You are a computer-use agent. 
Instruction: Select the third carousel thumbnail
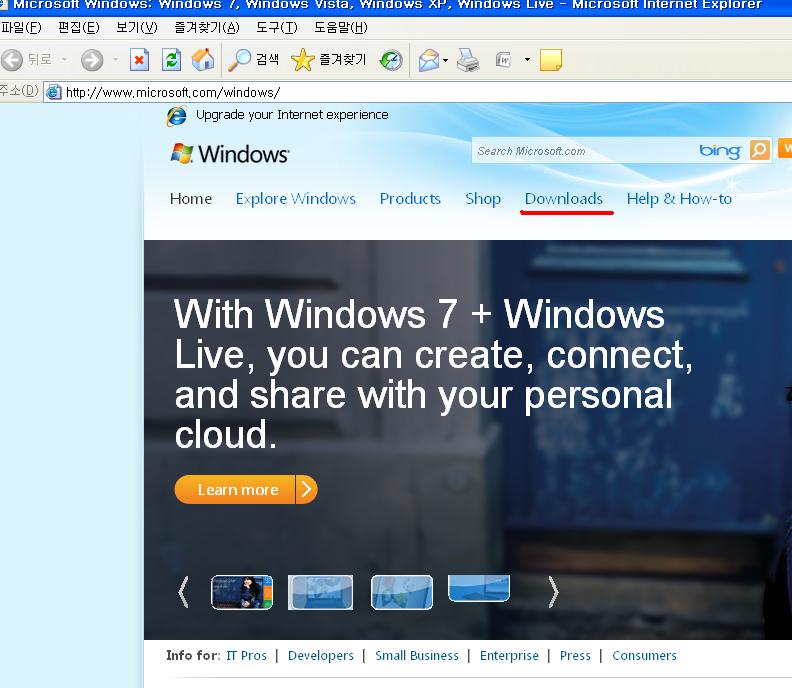402,592
